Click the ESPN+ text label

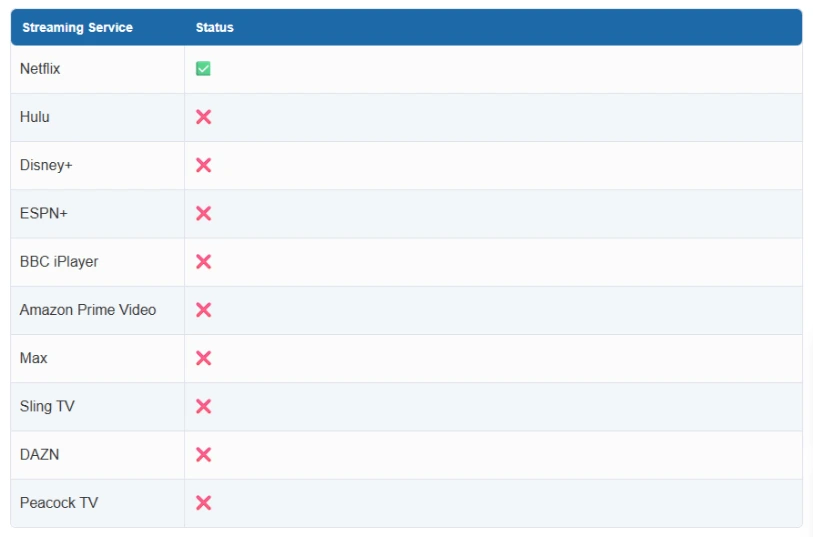point(44,213)
